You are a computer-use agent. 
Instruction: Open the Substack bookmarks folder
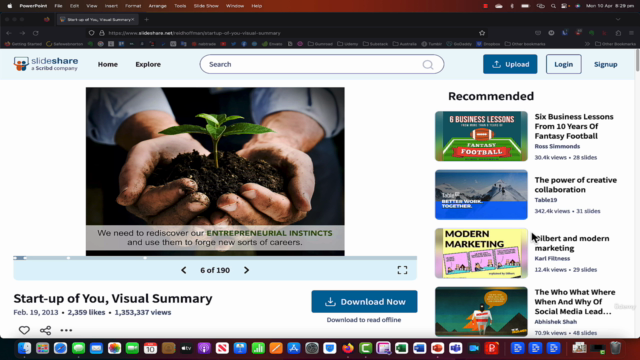click(376, 44)
